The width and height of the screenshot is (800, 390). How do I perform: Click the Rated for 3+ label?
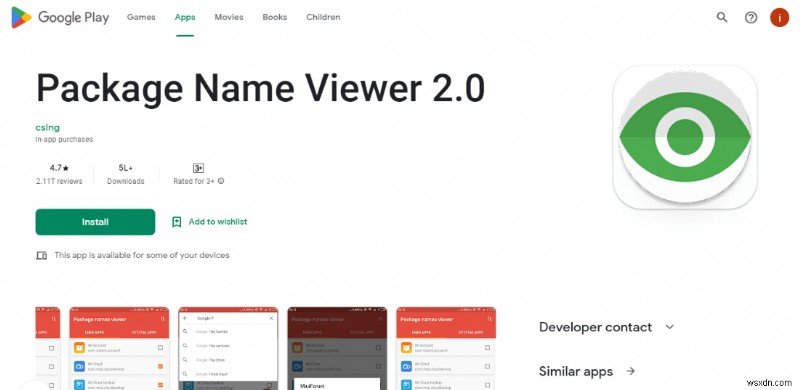coord(195,181)
